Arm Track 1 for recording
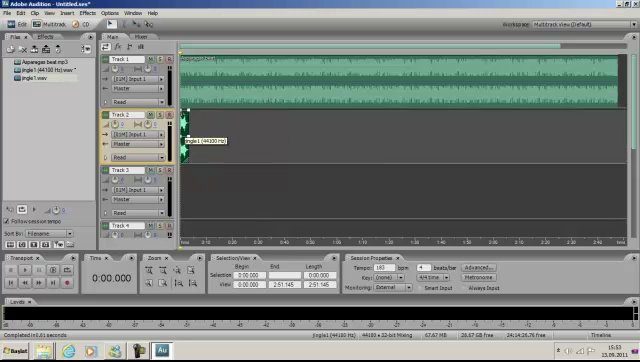Image resolution: width=640 pixels, height=362 pixels. (169, 59)
